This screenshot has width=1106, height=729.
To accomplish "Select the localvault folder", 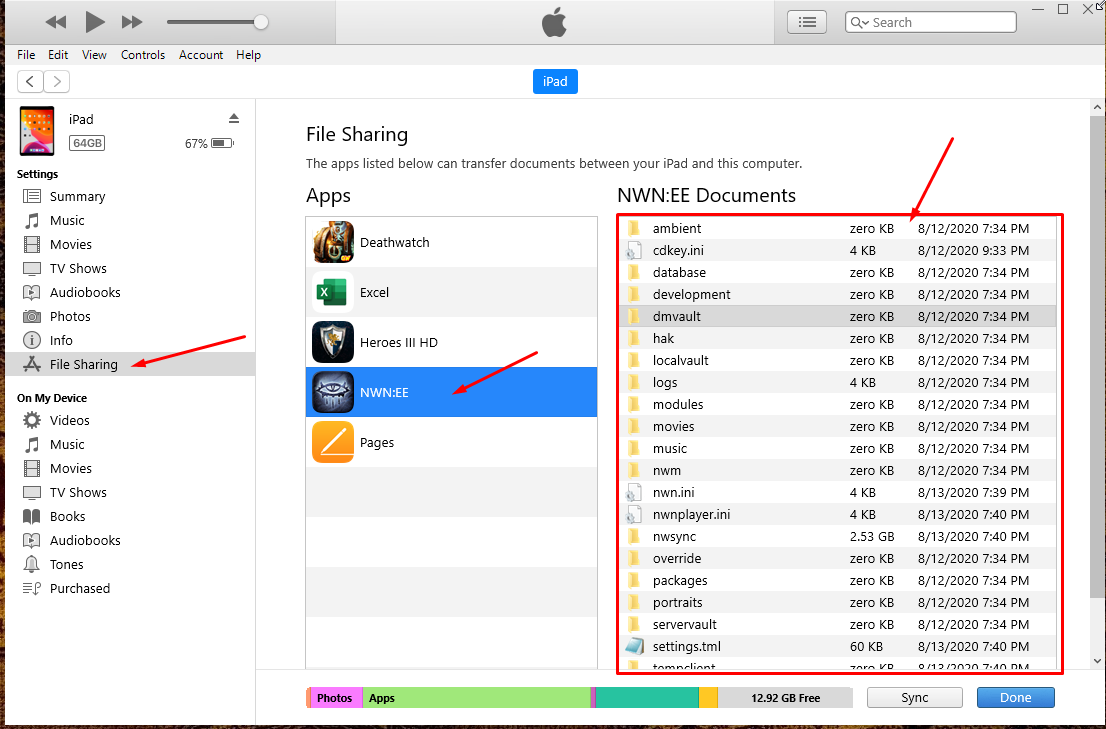I will 838,360.
